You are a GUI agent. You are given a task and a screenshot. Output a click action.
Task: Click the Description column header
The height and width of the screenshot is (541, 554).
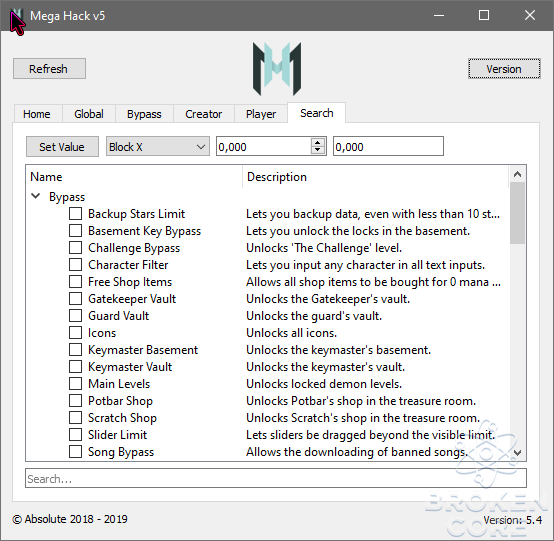(376, 177)
